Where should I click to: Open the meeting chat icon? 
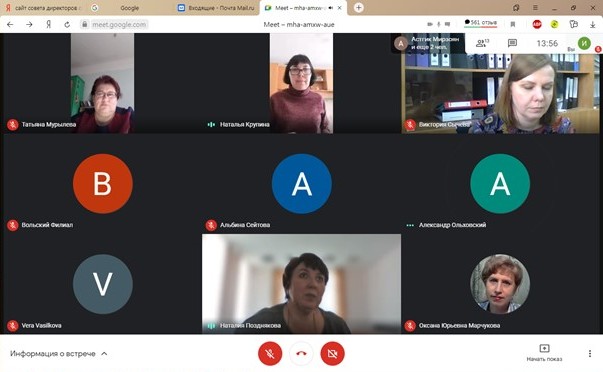tap(512, 43)
